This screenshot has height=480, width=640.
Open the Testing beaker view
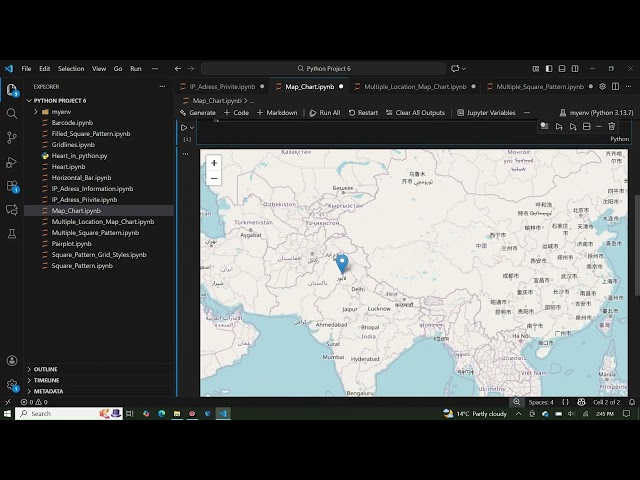click(x=12, y=233)
